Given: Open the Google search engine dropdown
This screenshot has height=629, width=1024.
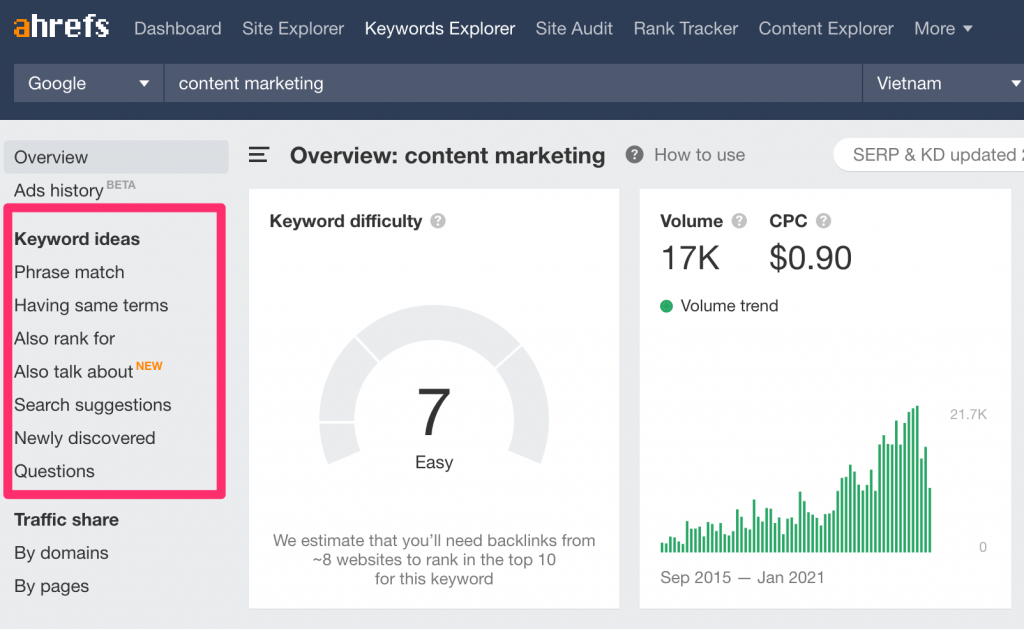Looking at the screenshot, I should (x=88, y=83).
